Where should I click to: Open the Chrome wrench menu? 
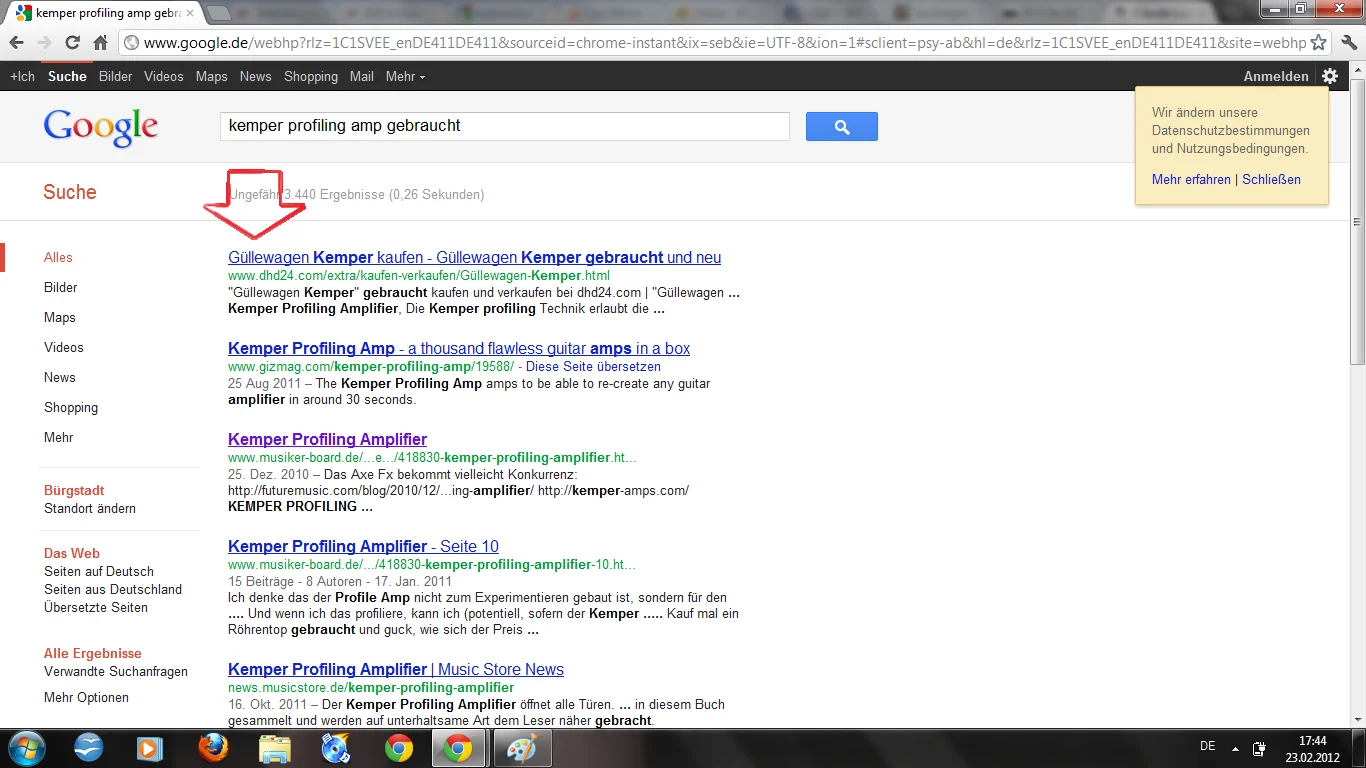pyautogui.click(x=1348, y=43)
